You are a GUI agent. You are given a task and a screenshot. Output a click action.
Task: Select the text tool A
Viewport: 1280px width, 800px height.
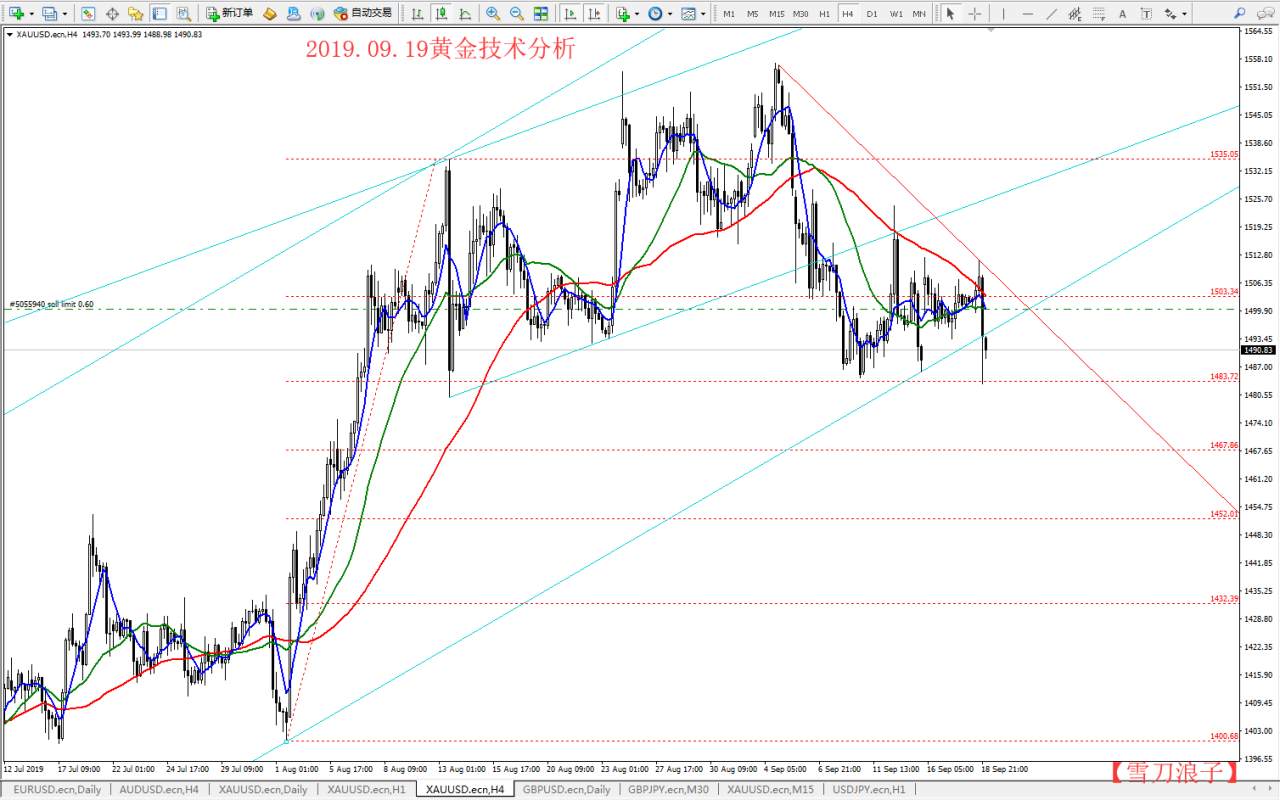(x=1122, y=14)
